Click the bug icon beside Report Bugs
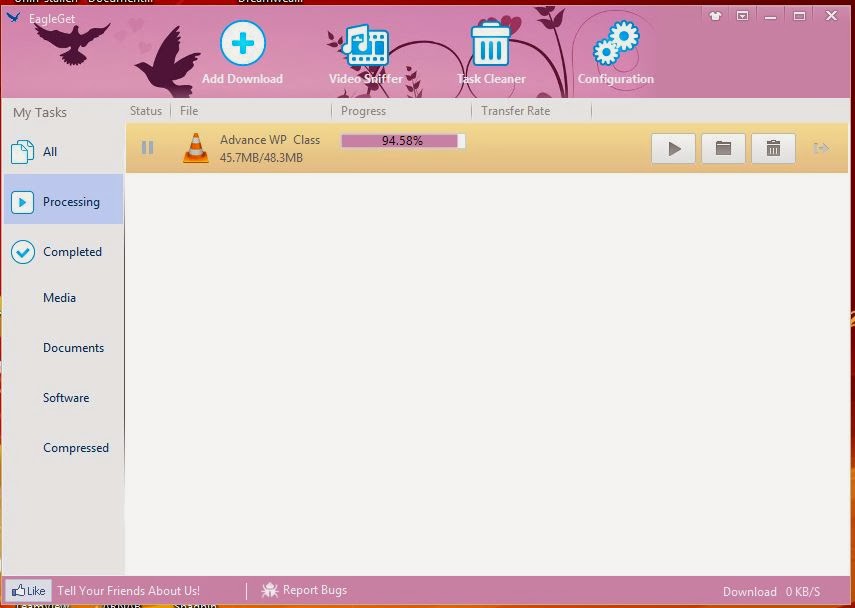 270,590
